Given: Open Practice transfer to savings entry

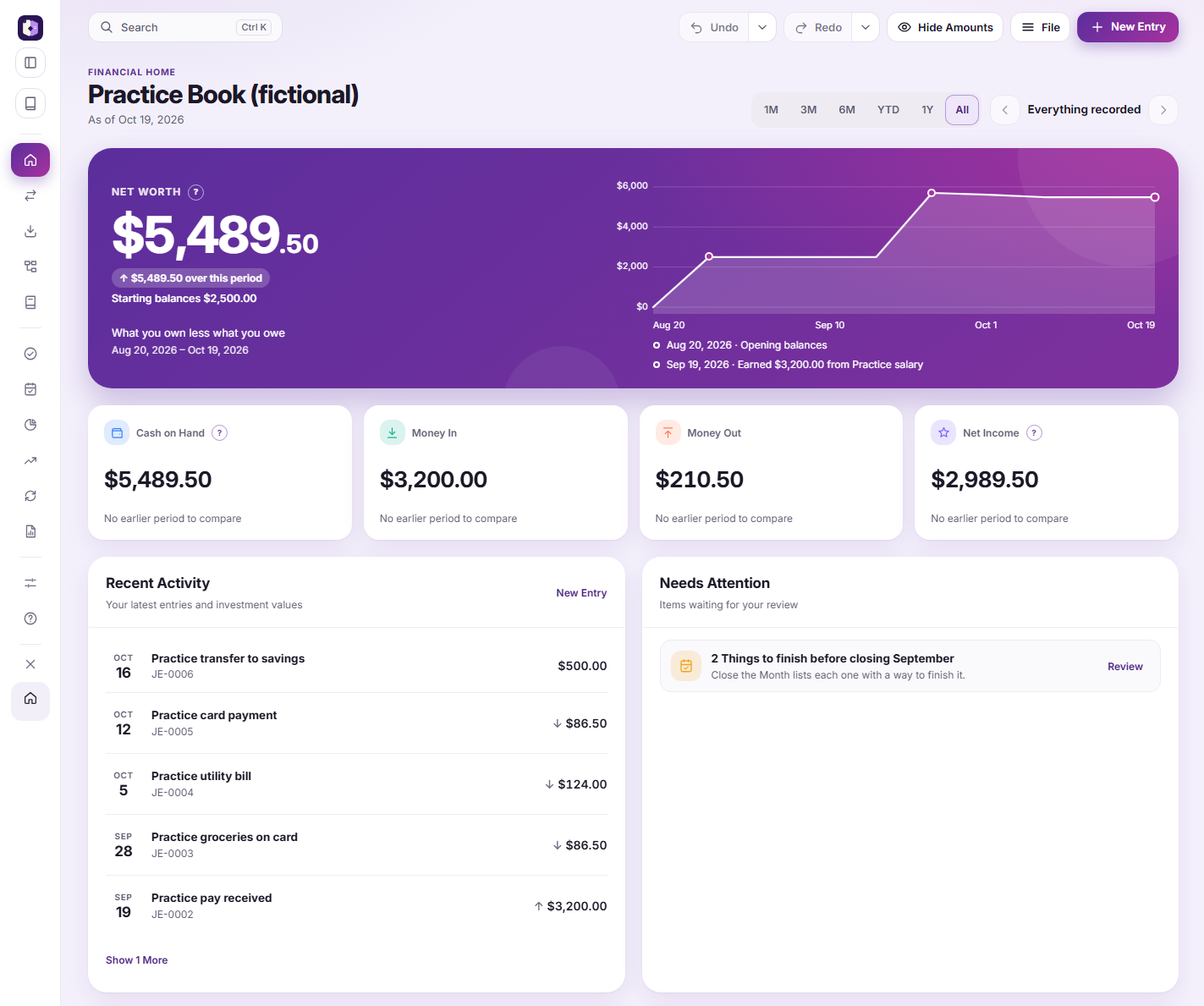Looking at the screenshot, I should click(356, 666).
